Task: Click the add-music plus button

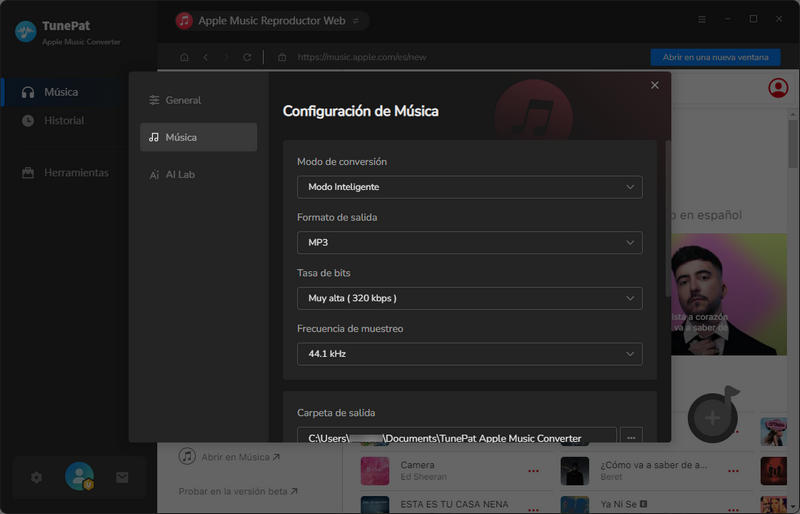Action: pyautogui.click(x=712, y=416)
